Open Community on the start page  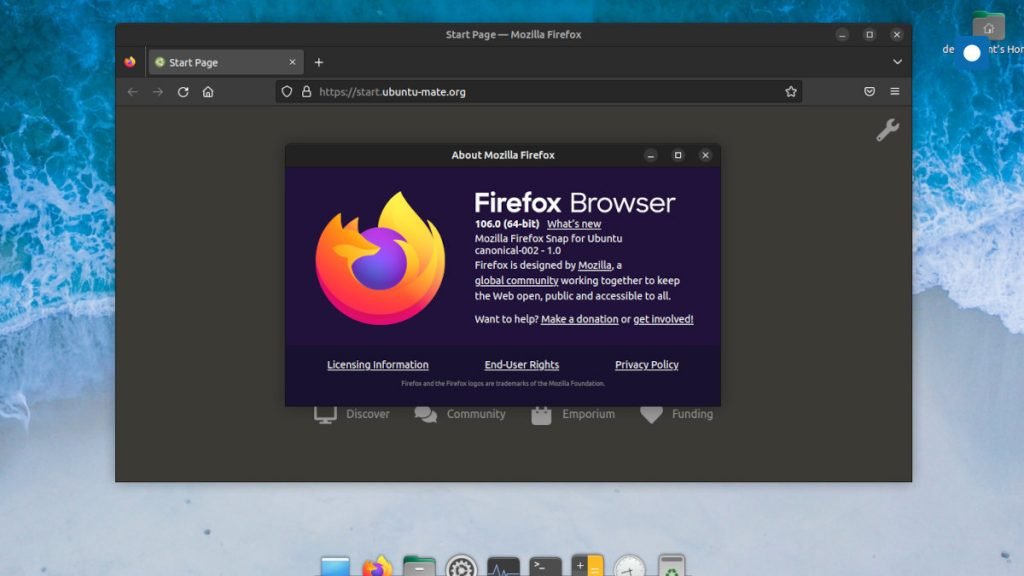pos(460,414)
